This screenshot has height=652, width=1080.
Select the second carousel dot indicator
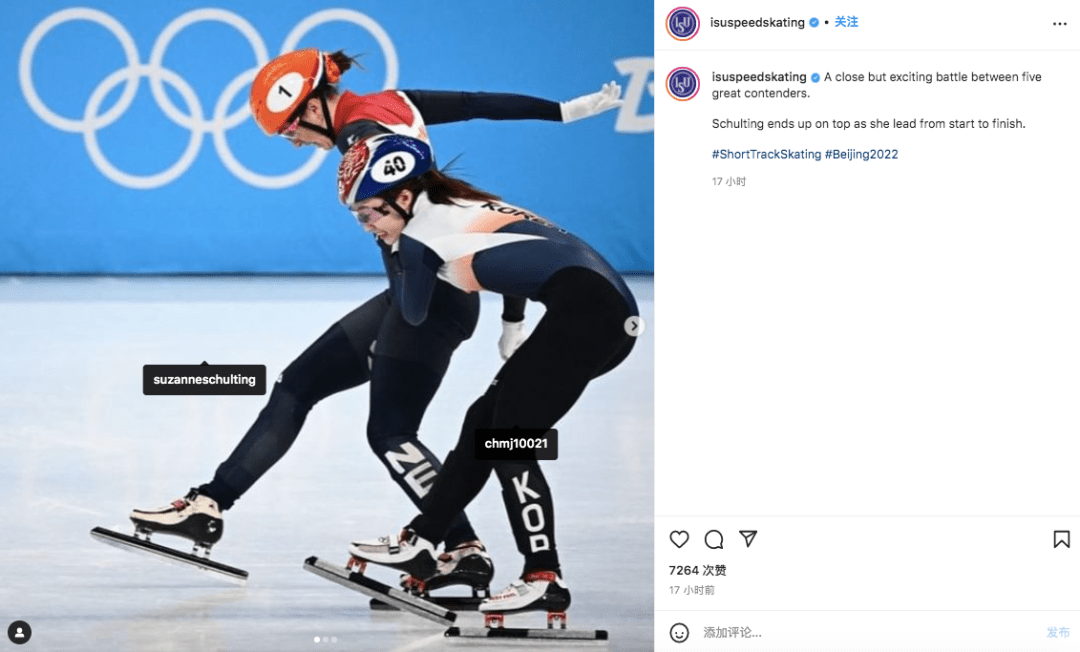326,640
